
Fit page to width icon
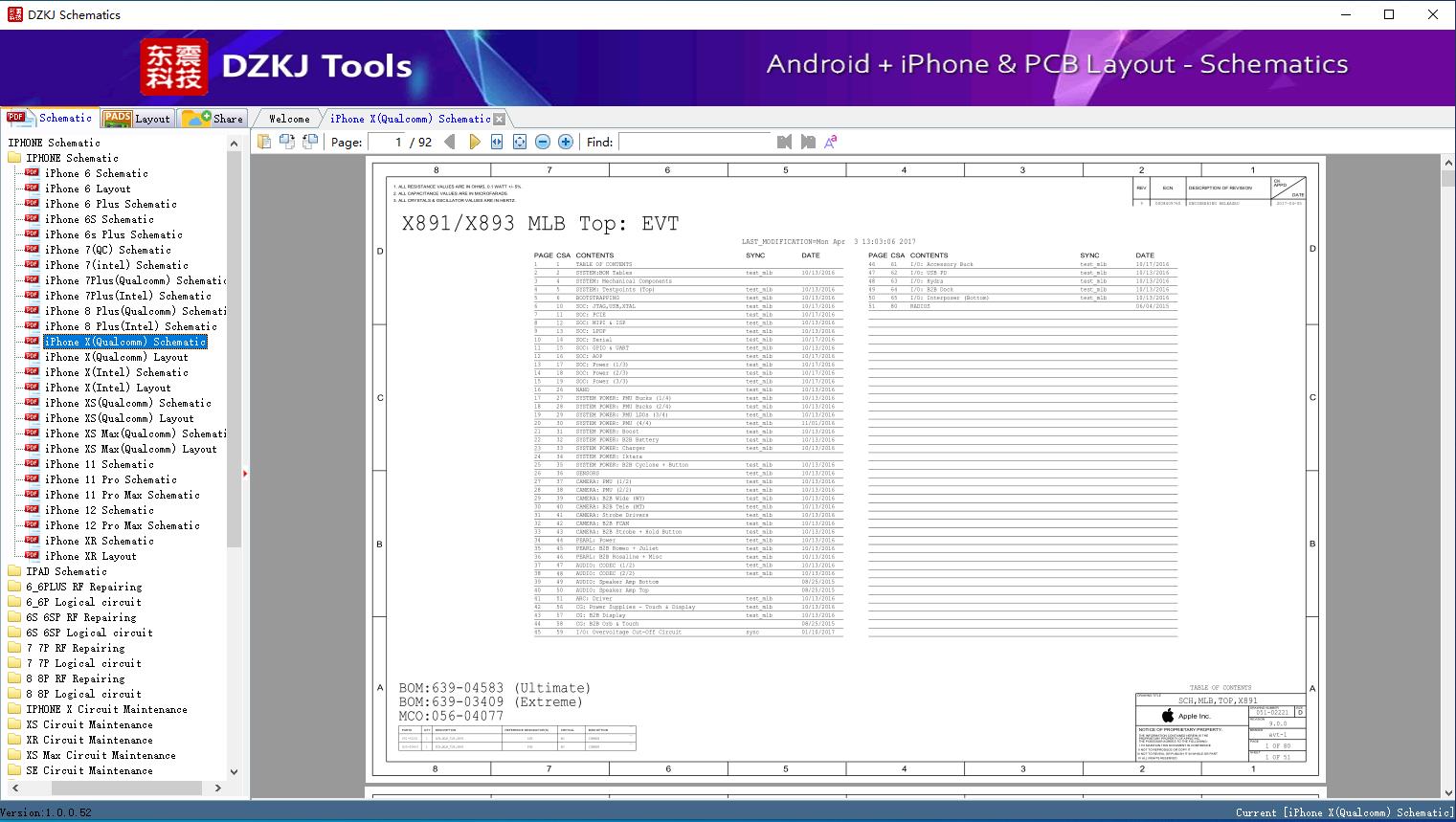click(497, 142)
